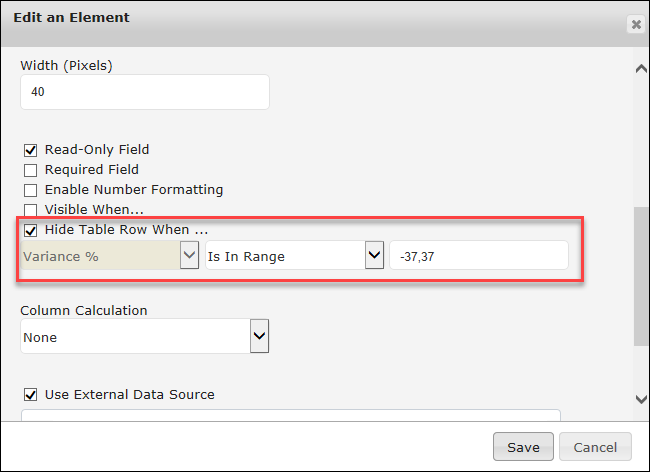Click the Column Calculation dropdown arrow icon
The height and width of the screenshot is (472, 650).
pyautogui.click(x=259, y=338)
